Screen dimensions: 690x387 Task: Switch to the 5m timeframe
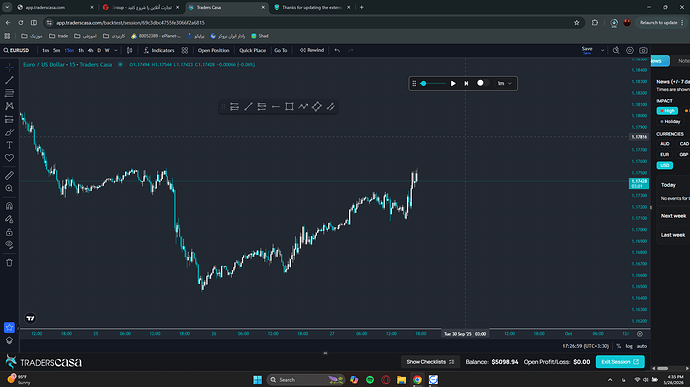coord(57,51)
